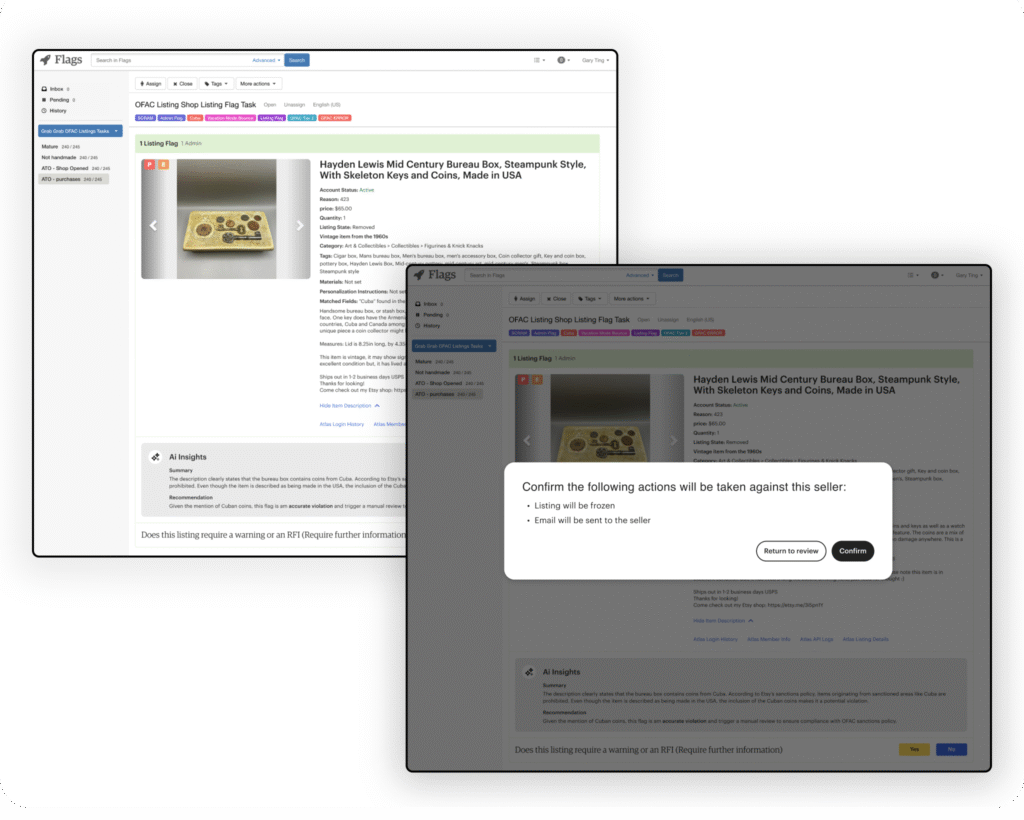Open Inbox in the back window sidebar

[56, 89]
